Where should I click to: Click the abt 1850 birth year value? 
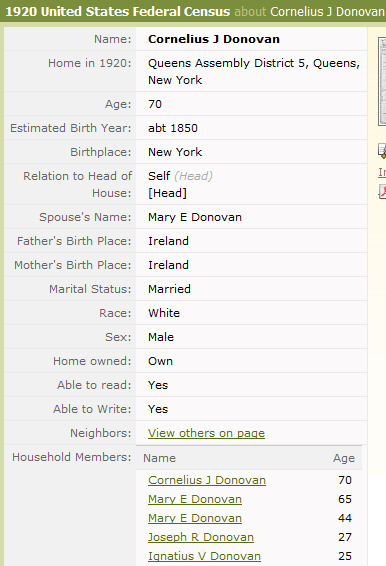click(x=173, y=128)
